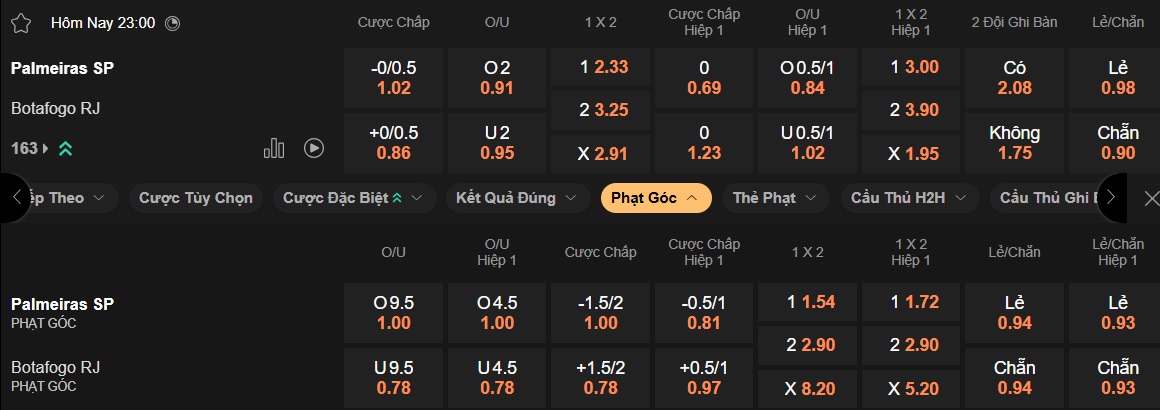Choose corners draw X odds 8.20
The image size is (1160, 410).
coord(808,388)
